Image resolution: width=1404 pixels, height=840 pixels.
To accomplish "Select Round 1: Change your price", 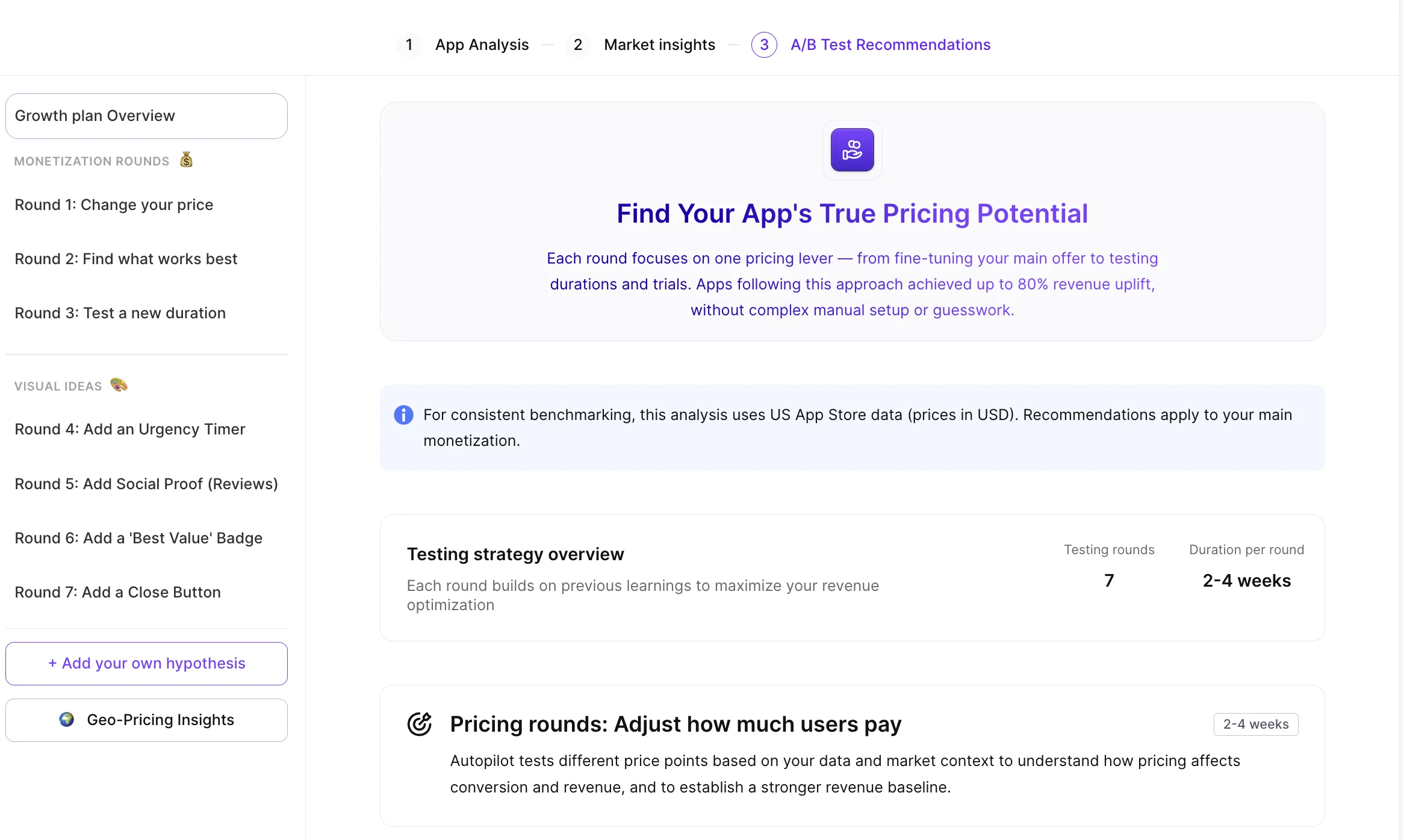I will (x=114, y=205).
